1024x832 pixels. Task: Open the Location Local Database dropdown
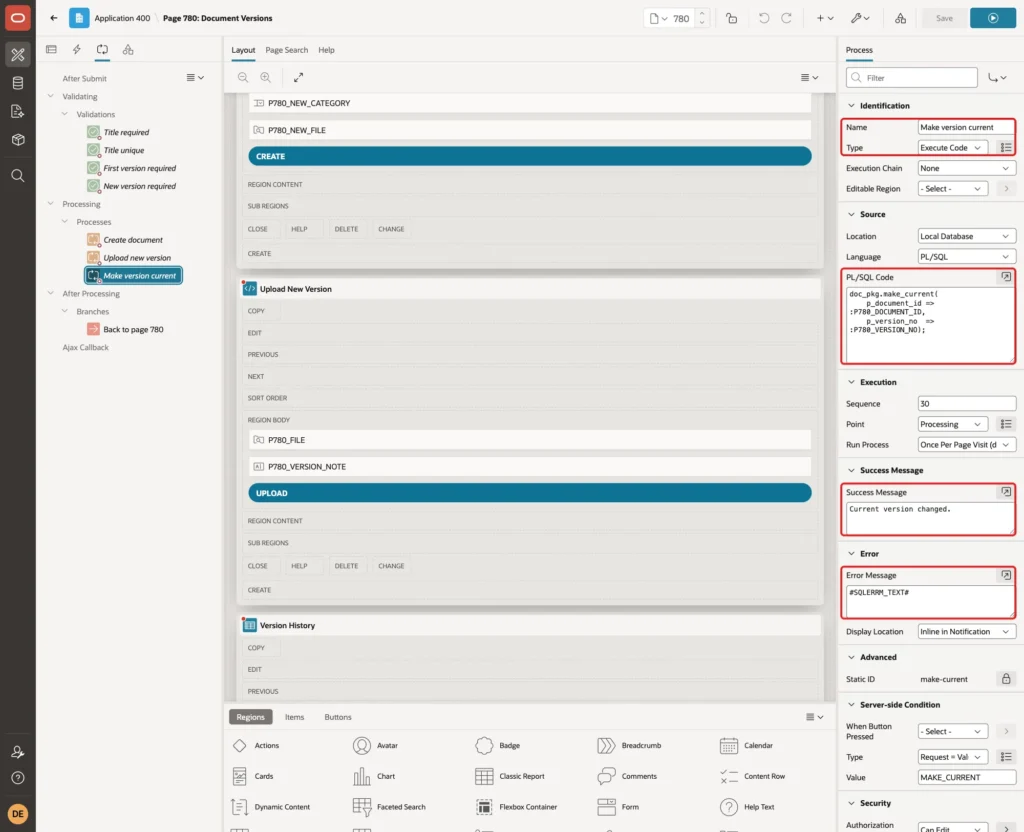click(967, 236)
